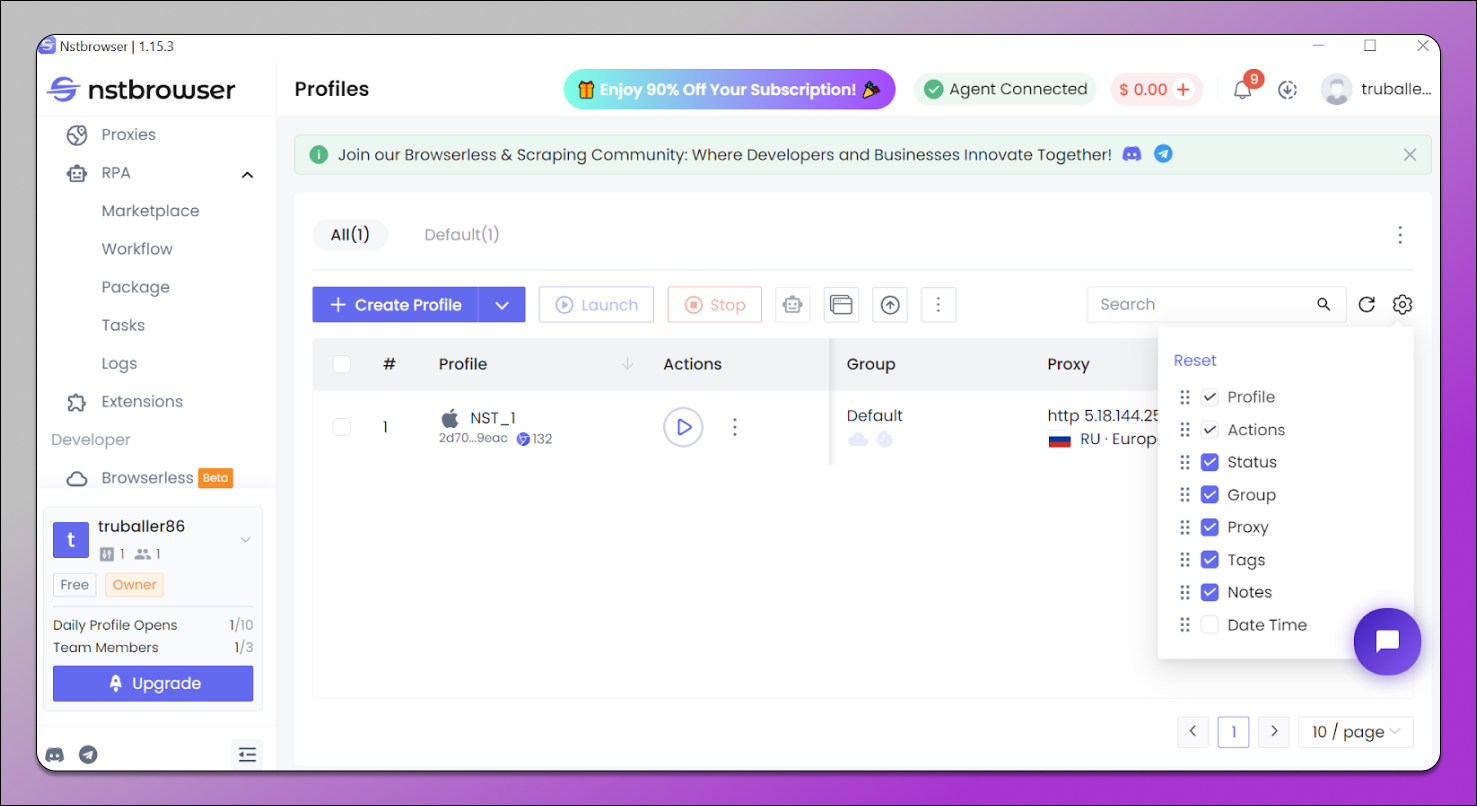Click the RPA robot toolbar icon
Image resolution: width=1477 pixels, height=806 pixels.
coord(793,305)
